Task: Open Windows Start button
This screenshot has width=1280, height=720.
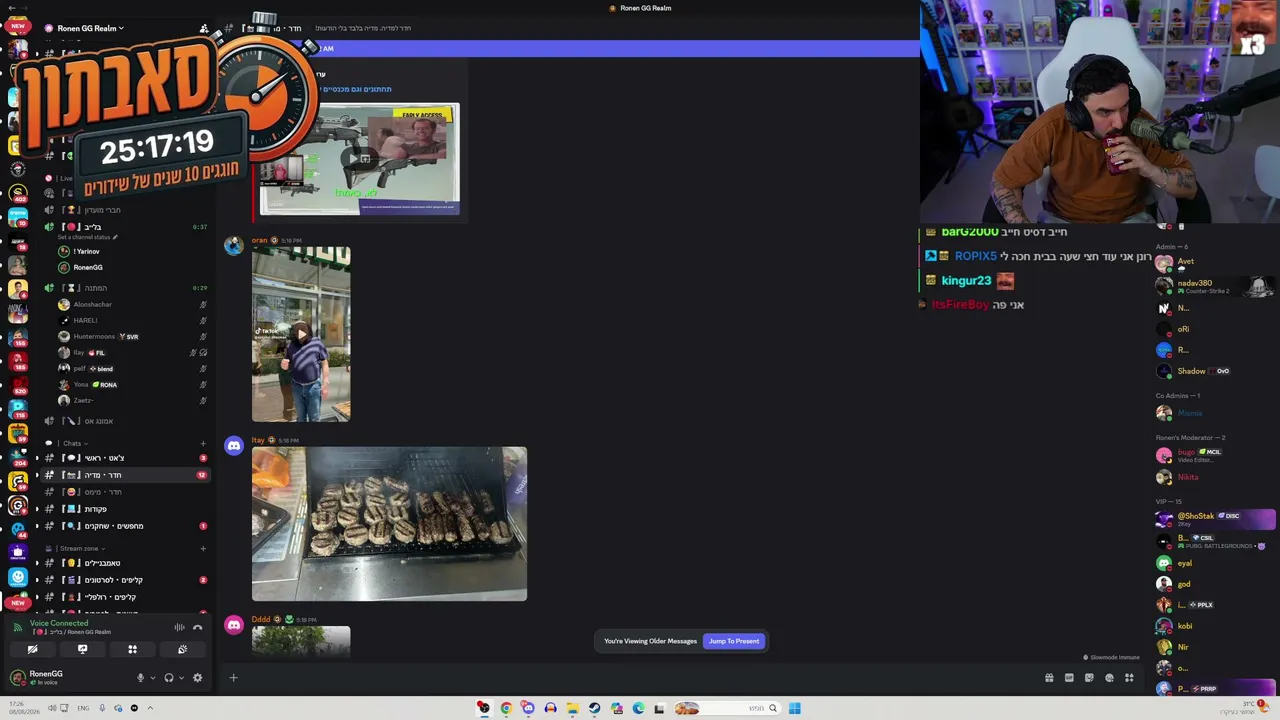Action: point(794,708)
